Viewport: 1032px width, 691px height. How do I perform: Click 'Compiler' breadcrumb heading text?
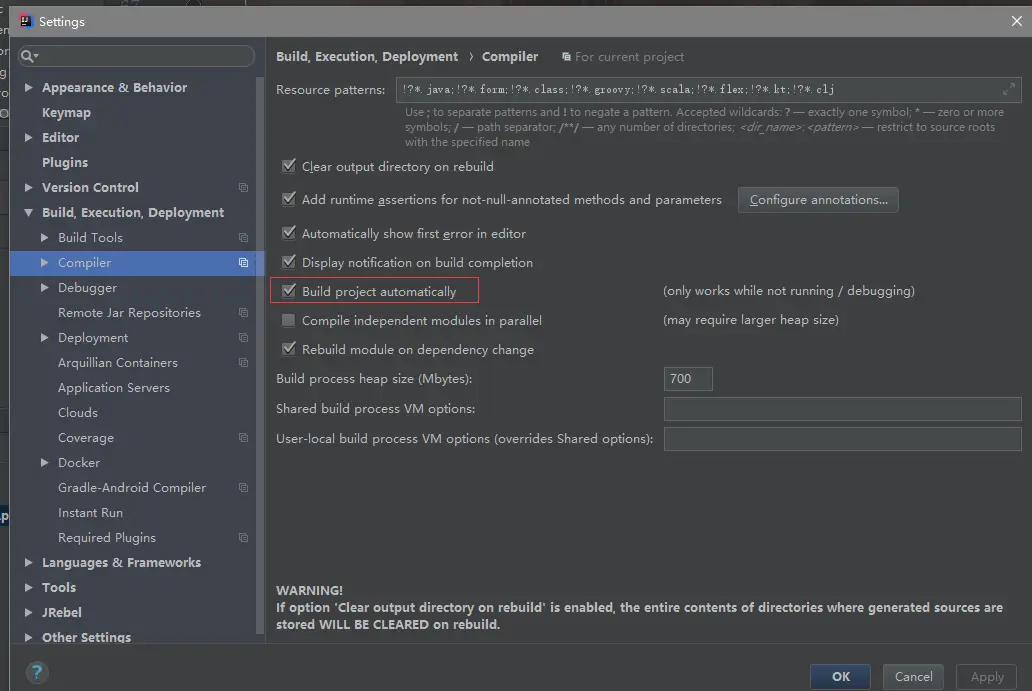[x=510, y=57]
